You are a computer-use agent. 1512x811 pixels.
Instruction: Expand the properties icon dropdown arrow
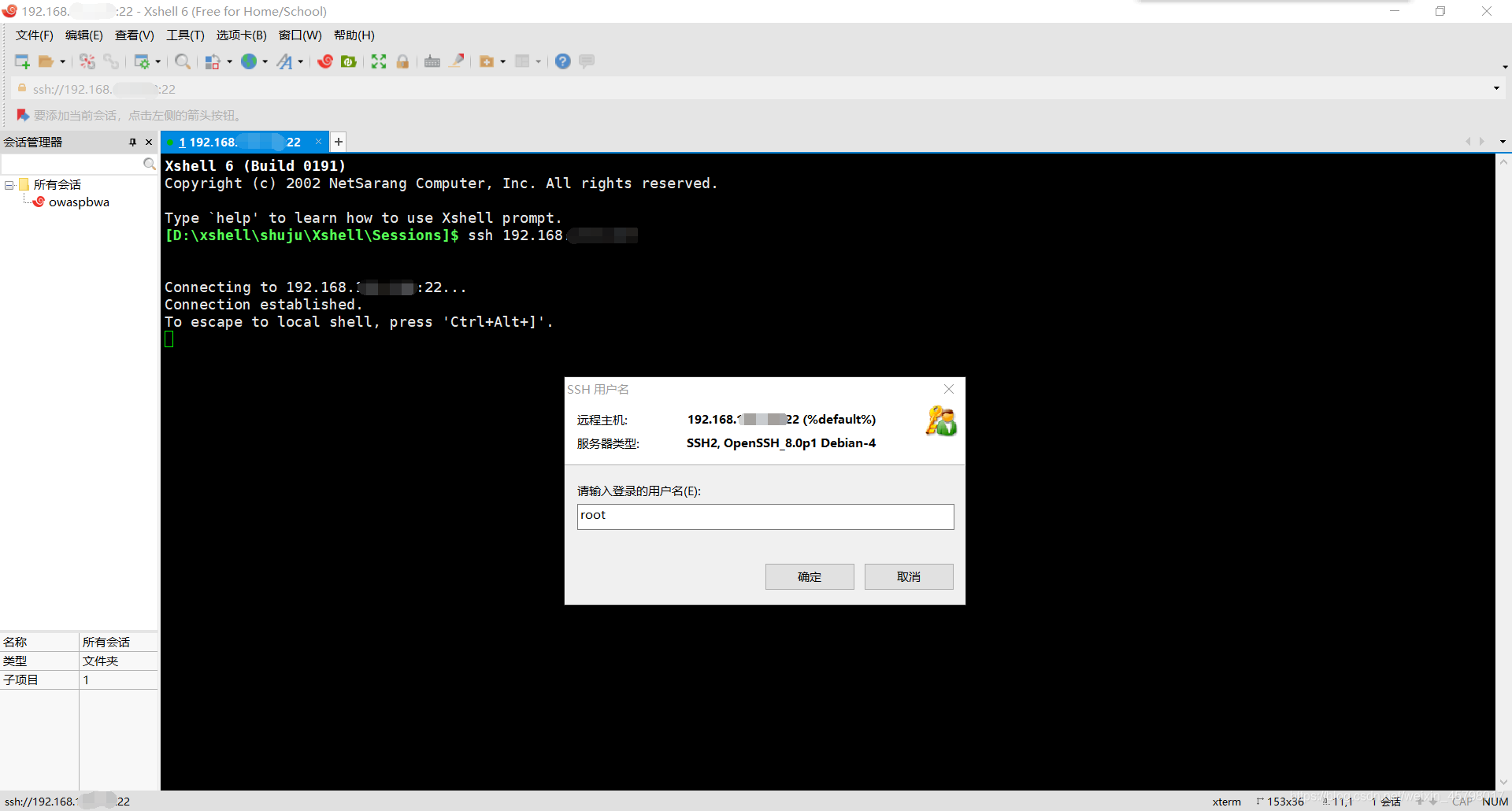point(158,61)
